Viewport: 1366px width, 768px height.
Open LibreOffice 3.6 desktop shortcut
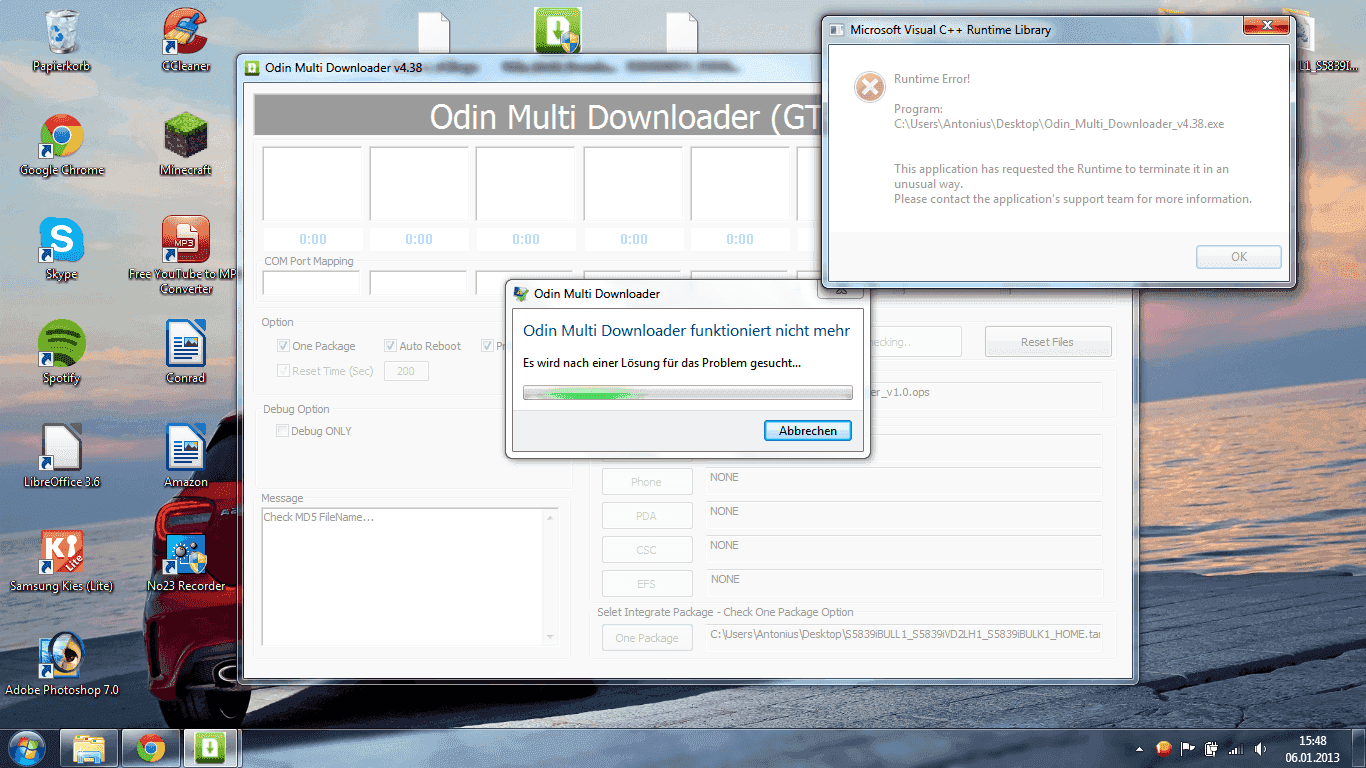point(62,457)
